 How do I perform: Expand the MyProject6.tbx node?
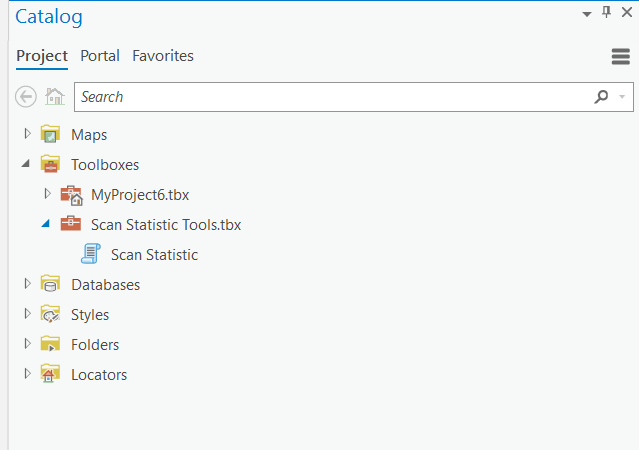pos(47,194)
